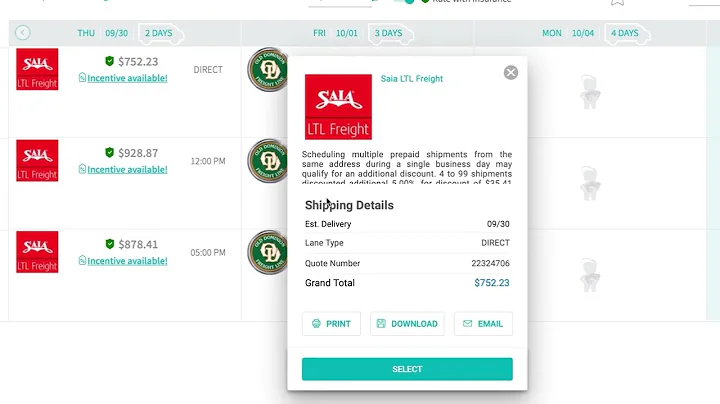The image size is (720, 404).
Task: Download the quote details
Action: (x=407, y=324)
